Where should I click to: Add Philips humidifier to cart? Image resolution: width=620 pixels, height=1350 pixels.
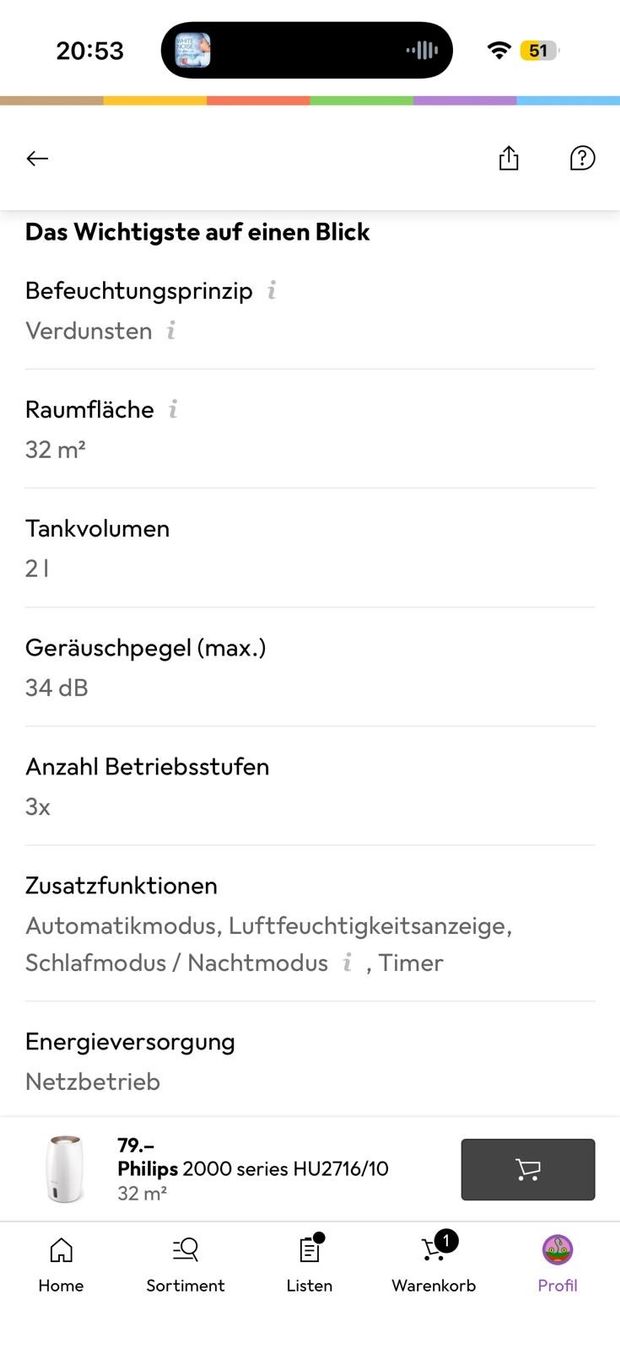(x=528, y=1169)
